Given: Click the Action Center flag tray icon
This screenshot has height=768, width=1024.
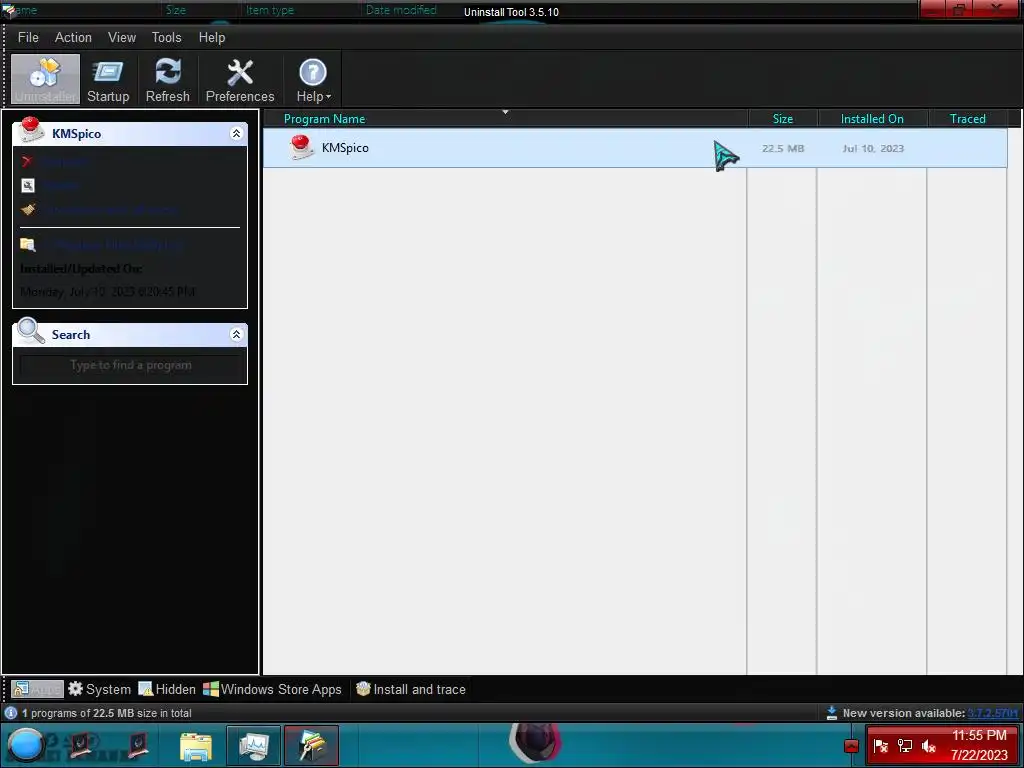Looking at the screenshot, I should tap(880, 746).
